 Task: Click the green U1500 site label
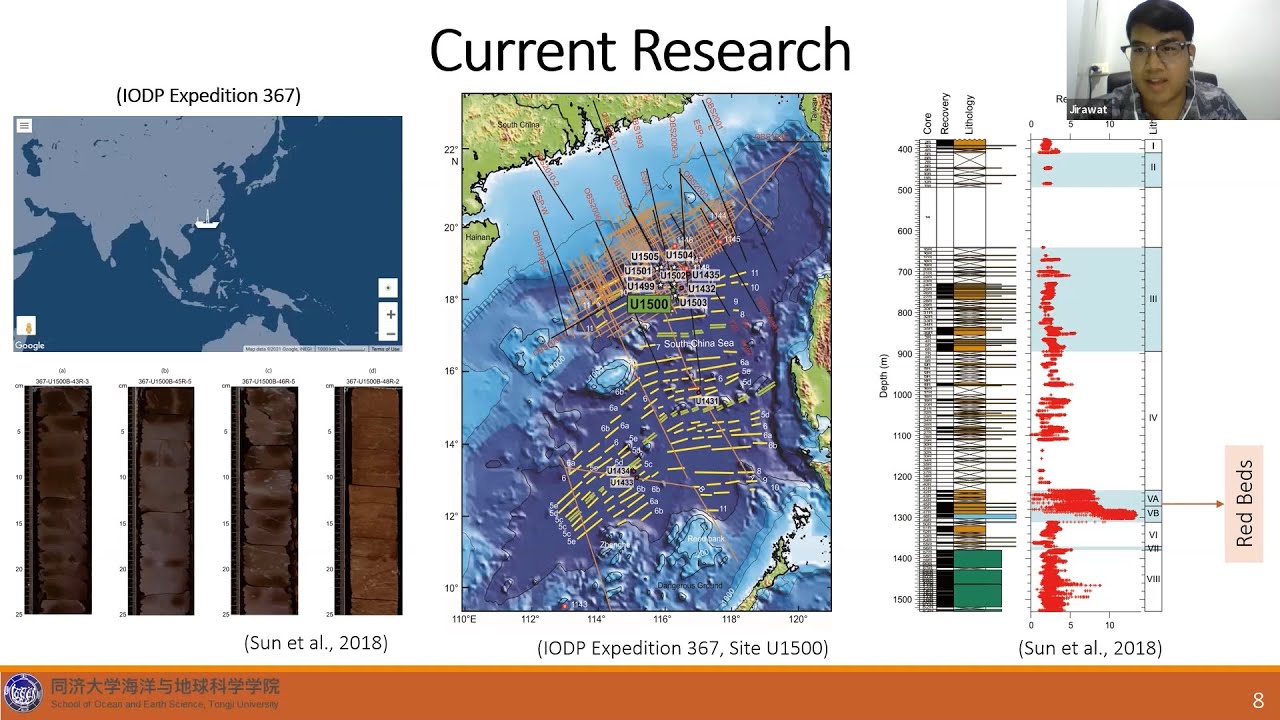point(649,304)
